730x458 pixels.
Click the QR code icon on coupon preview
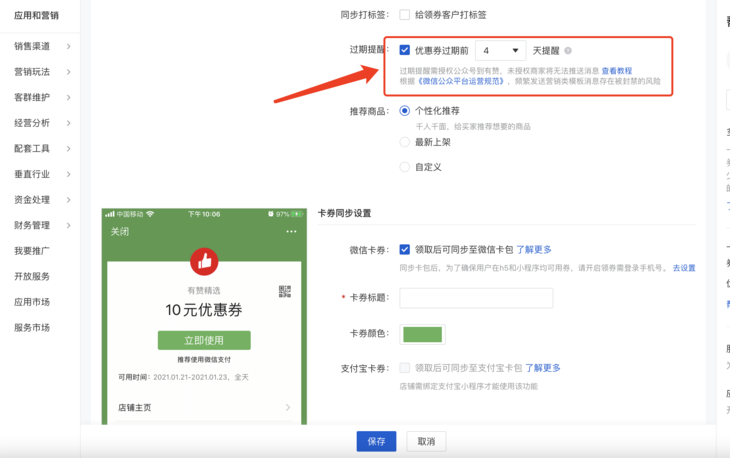(x=285, y=291)
